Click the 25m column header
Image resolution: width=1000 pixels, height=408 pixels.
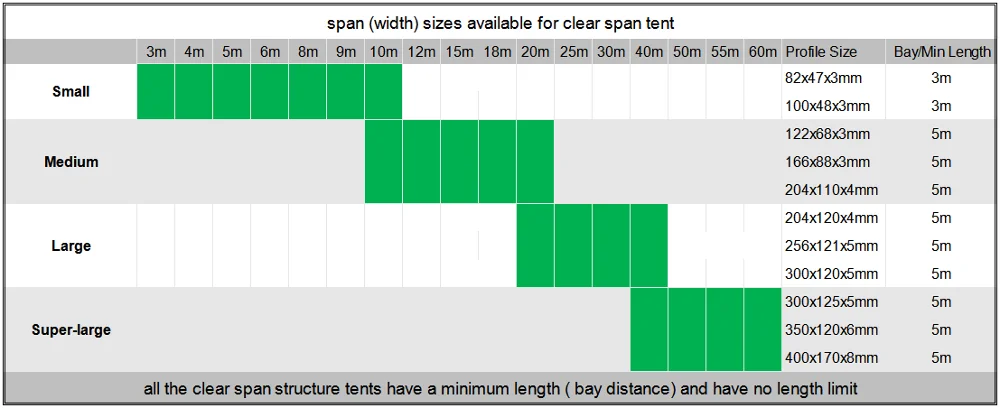[x=573, y=52]
